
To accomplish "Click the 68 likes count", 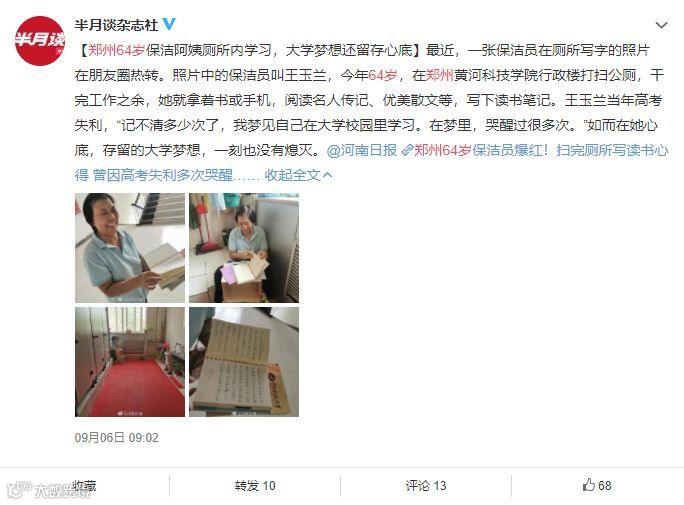I will [605, 485].
